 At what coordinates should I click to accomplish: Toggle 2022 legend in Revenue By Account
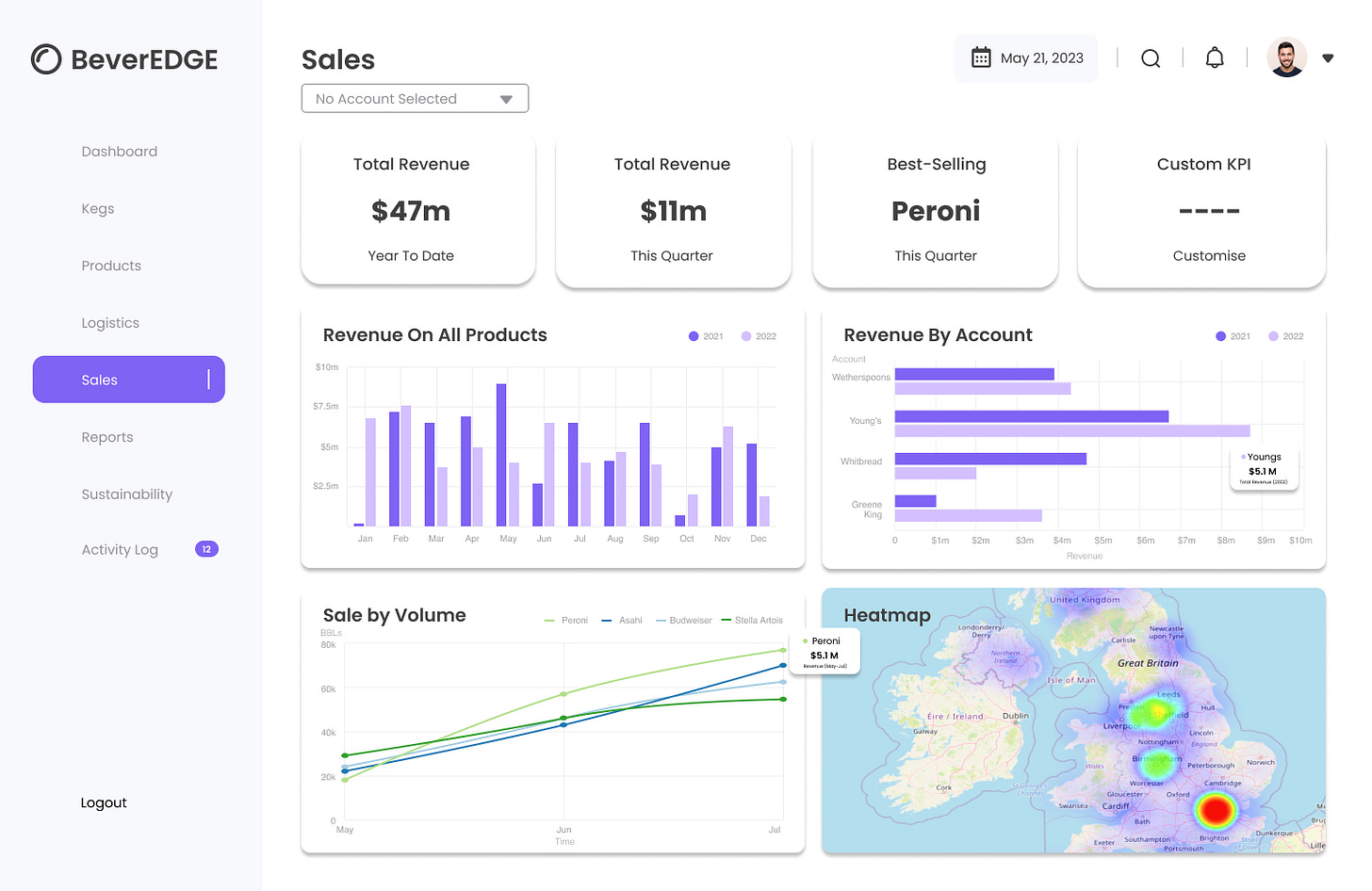coord(1285,336)
